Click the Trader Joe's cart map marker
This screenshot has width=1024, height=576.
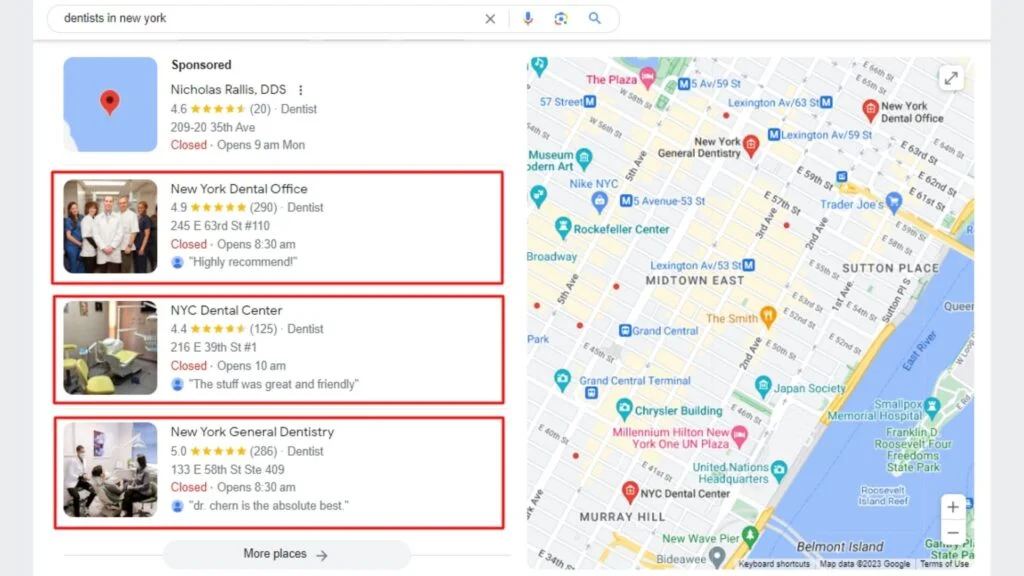point(893,201)
